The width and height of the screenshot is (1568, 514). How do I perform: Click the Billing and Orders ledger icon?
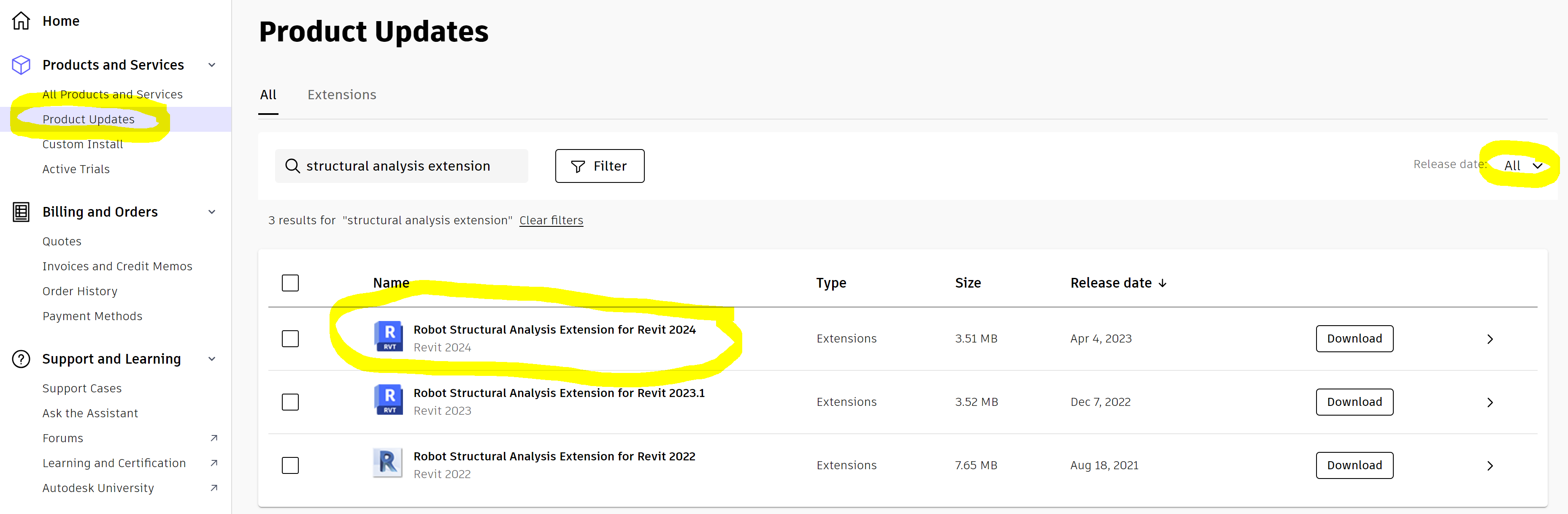point(20,212)
